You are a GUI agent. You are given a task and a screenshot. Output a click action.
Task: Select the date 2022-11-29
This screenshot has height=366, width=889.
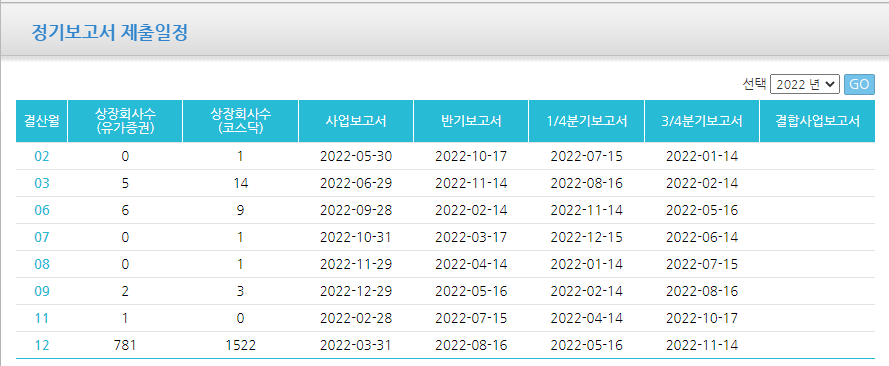coord(356,264)
